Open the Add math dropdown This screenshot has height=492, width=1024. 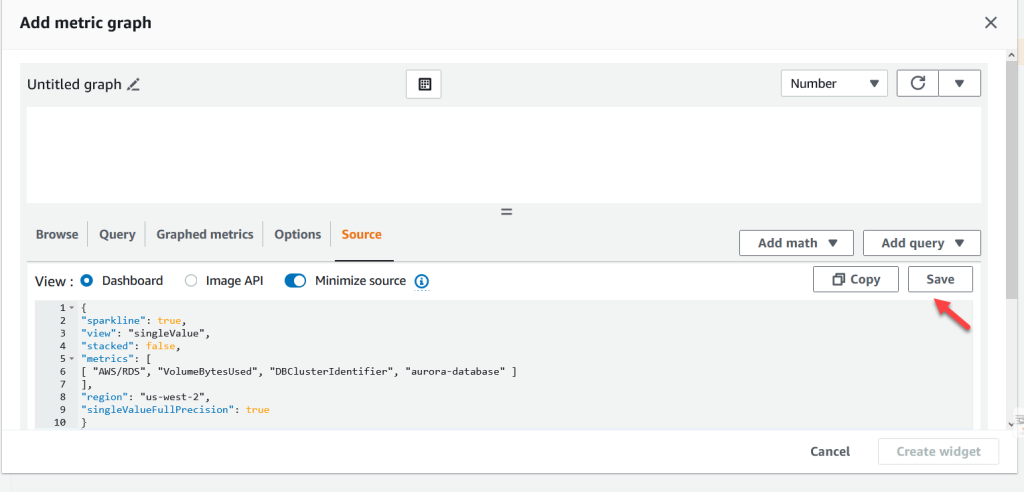click(x=796, y=243)
